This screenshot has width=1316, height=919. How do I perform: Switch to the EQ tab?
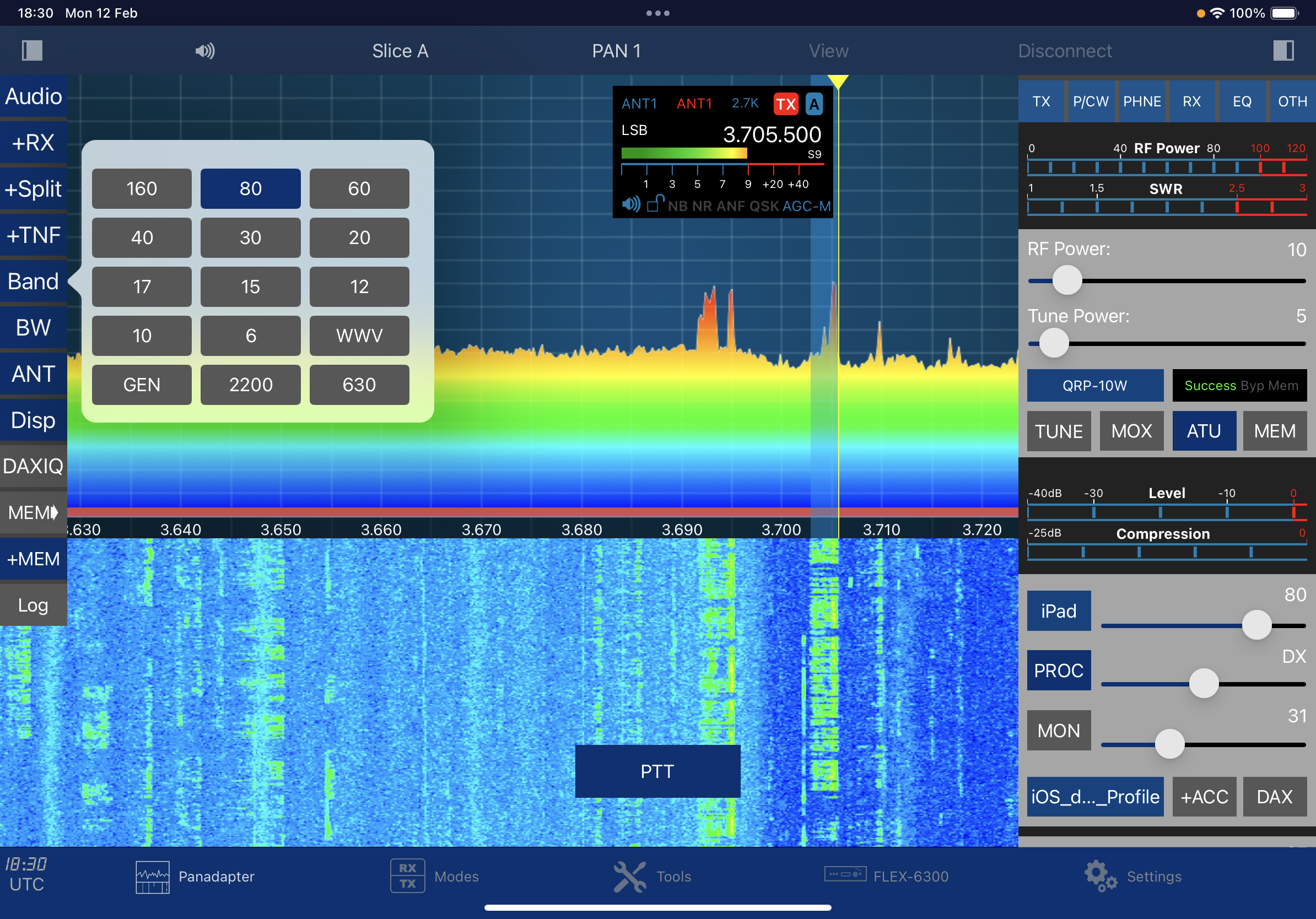(x=1242, y=101)
